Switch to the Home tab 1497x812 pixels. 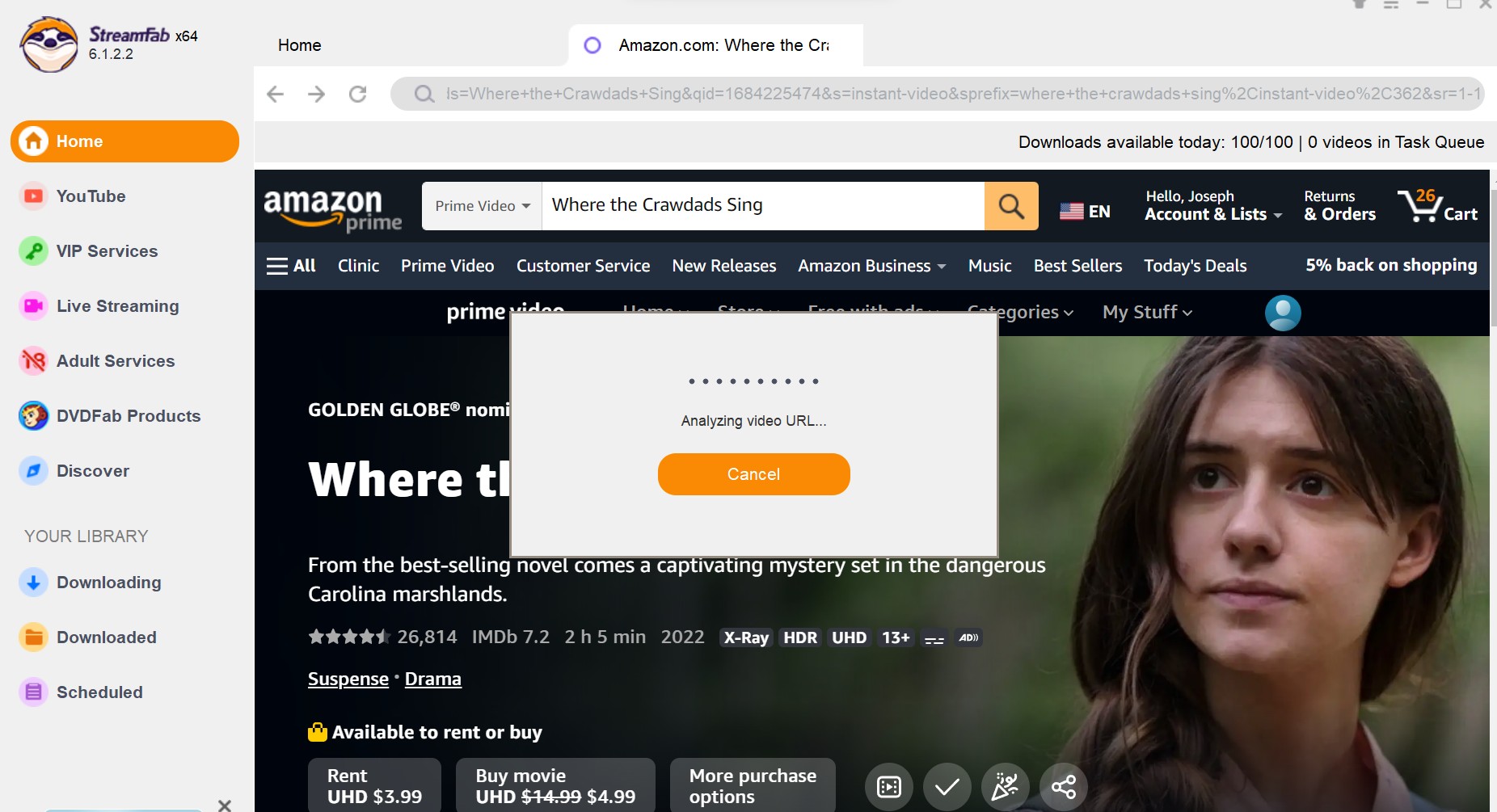pos(300,45)
